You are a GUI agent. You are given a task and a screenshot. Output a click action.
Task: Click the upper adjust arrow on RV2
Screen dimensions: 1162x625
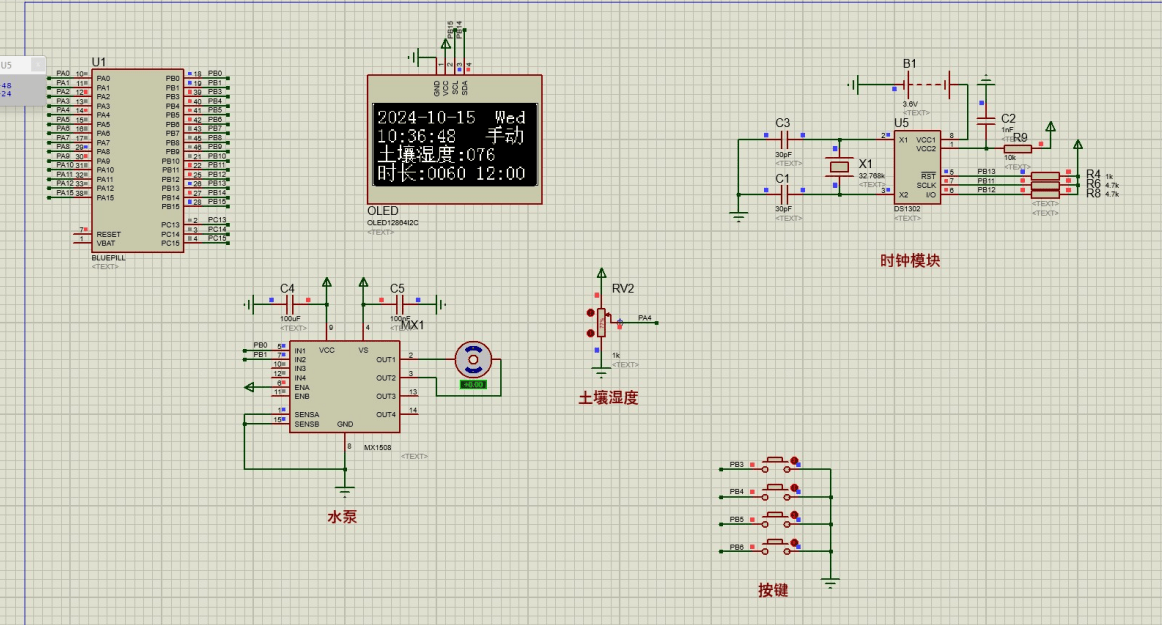591,312
